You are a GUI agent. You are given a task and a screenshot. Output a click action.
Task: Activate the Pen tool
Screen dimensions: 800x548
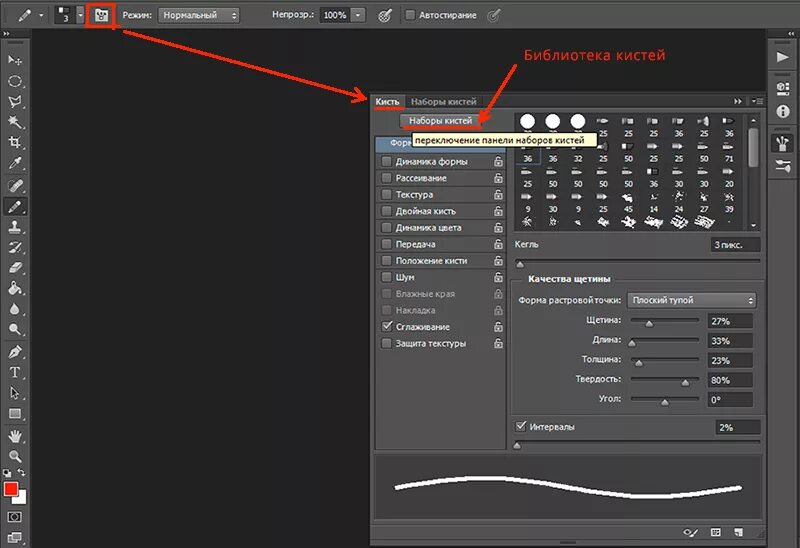15,352
